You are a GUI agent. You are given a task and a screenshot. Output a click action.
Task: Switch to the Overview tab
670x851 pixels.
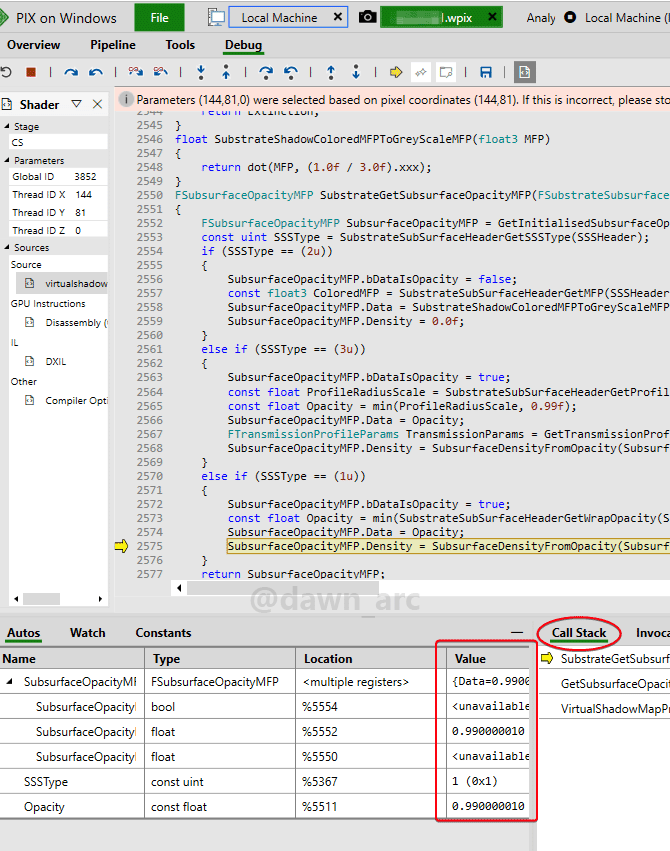34,45
